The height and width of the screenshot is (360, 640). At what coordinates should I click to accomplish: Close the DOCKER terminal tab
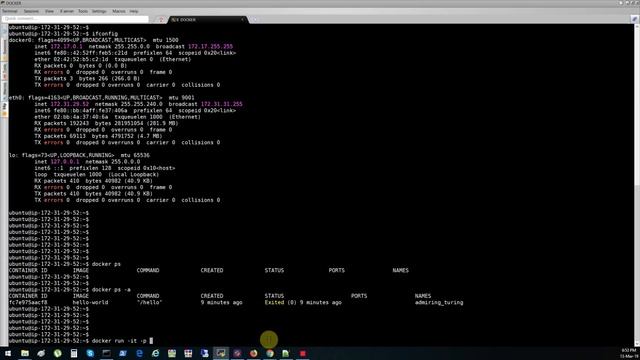coord(242,20)
